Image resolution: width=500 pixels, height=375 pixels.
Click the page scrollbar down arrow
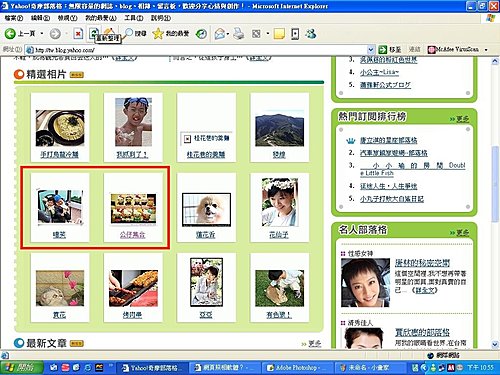(x=495, y=344)
